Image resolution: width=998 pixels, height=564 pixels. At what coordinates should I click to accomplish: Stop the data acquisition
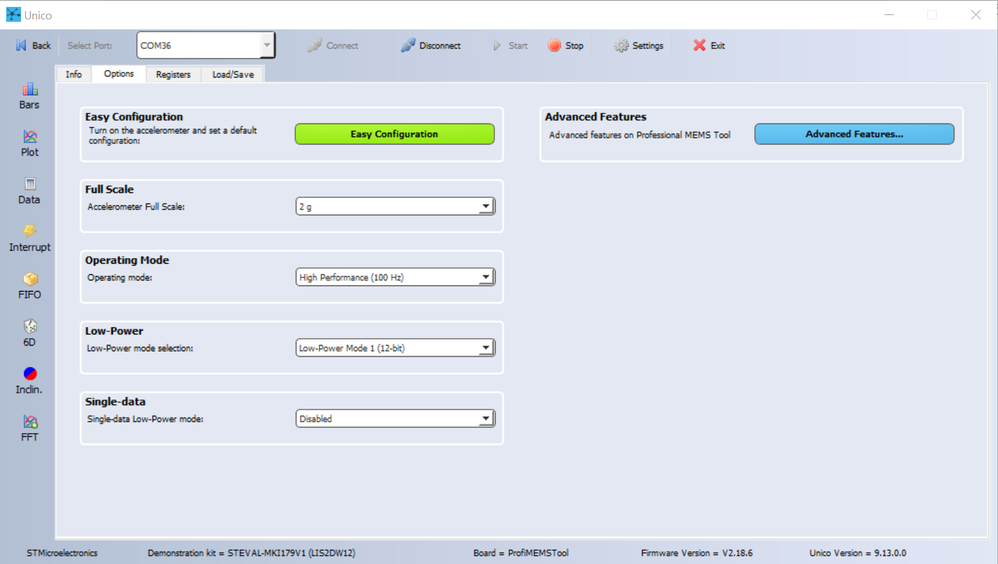[566, 45]
